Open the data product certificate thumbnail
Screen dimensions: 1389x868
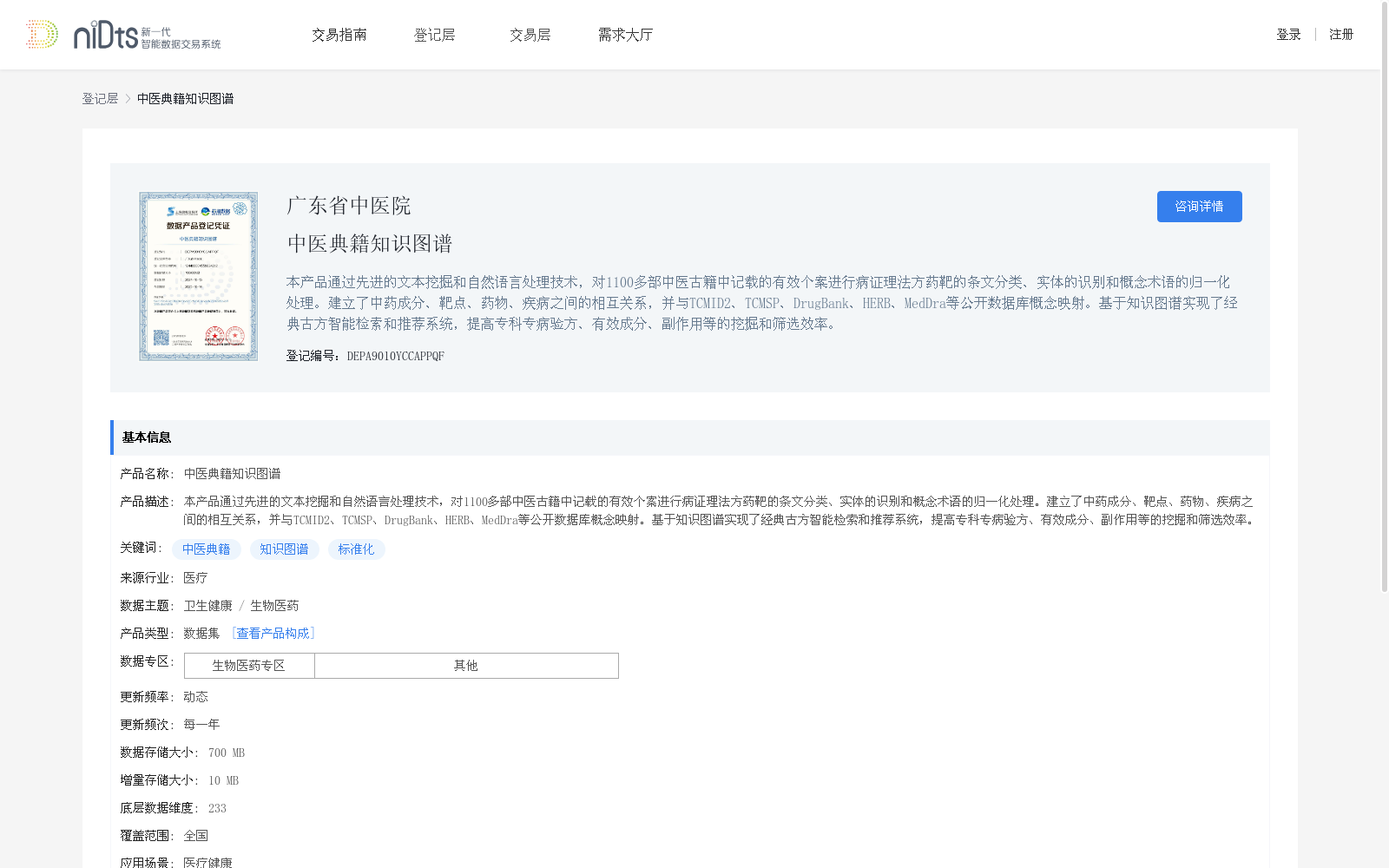pyautogui.click(x=199, y=276)
